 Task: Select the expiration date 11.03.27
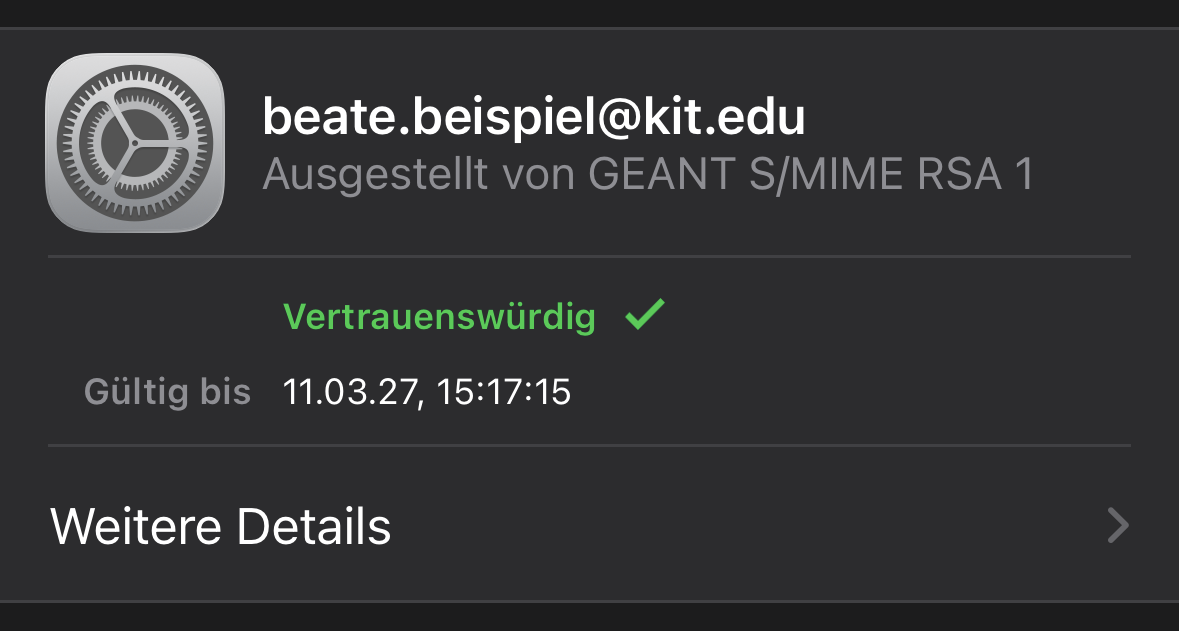click(347, 391)
